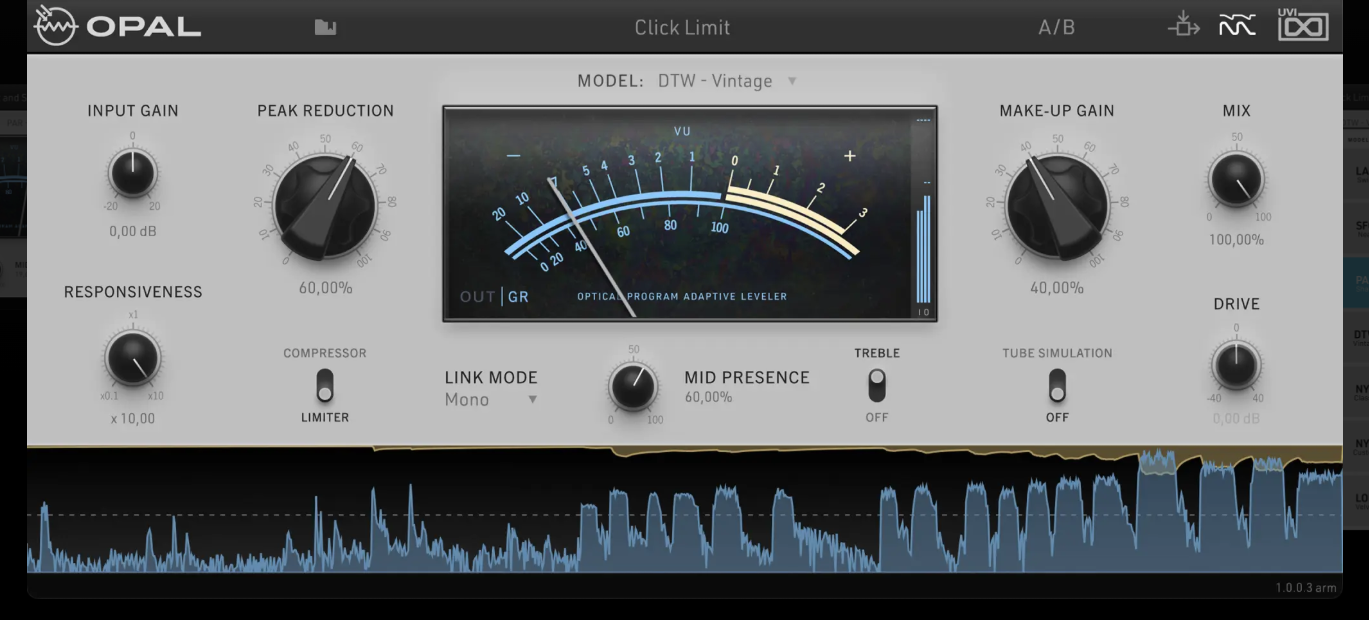Open the Click Limit preset name
The width and height of the screenshot is (1369, 620).
pyautogui.click(x=682, y=28)
